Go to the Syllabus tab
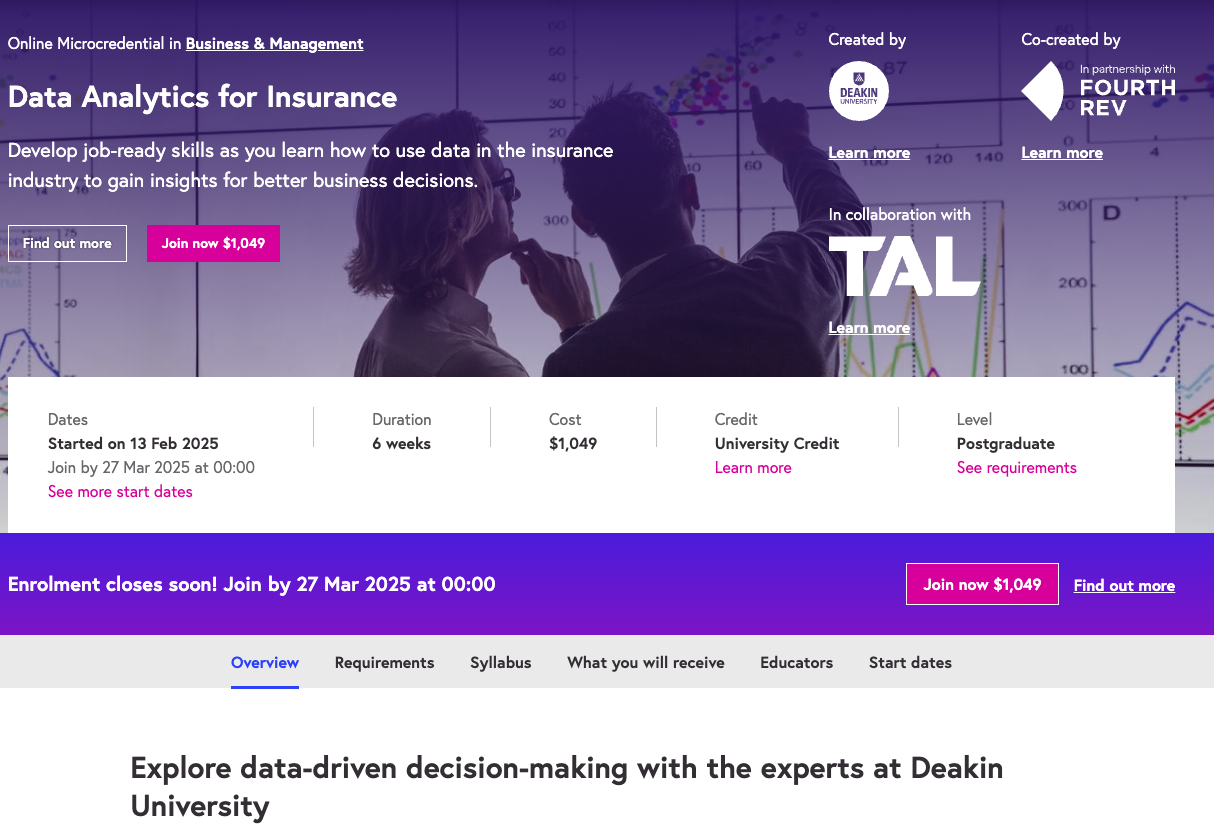1214x834 pixels. [x=500, y=663]
